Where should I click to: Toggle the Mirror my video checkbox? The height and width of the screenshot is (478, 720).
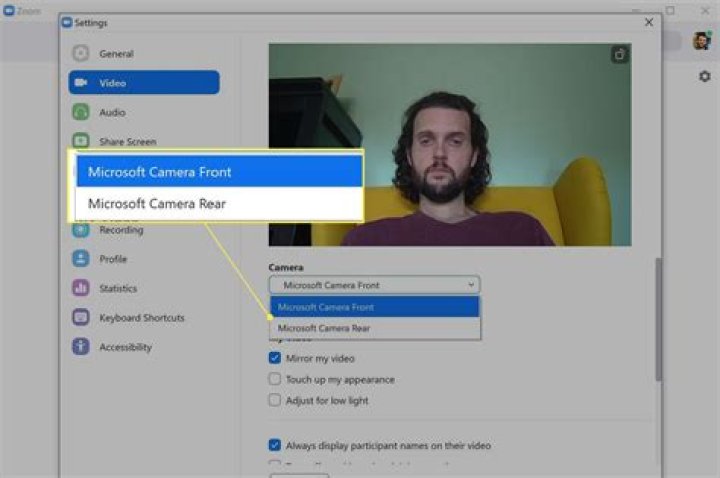coord(275,358)
